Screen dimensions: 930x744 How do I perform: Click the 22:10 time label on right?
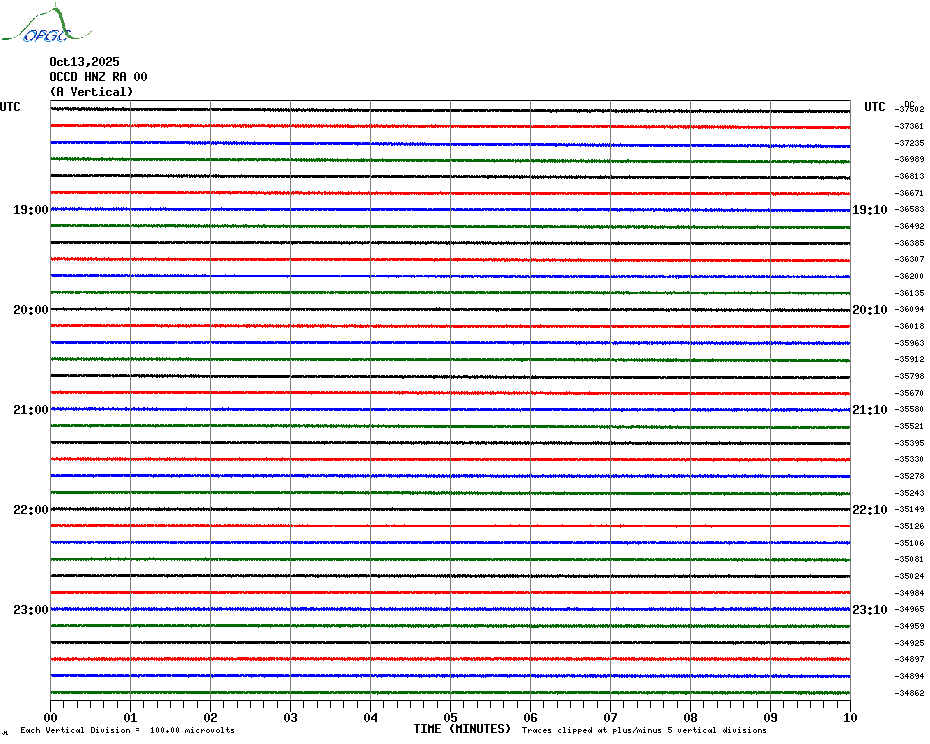[869, 510]
